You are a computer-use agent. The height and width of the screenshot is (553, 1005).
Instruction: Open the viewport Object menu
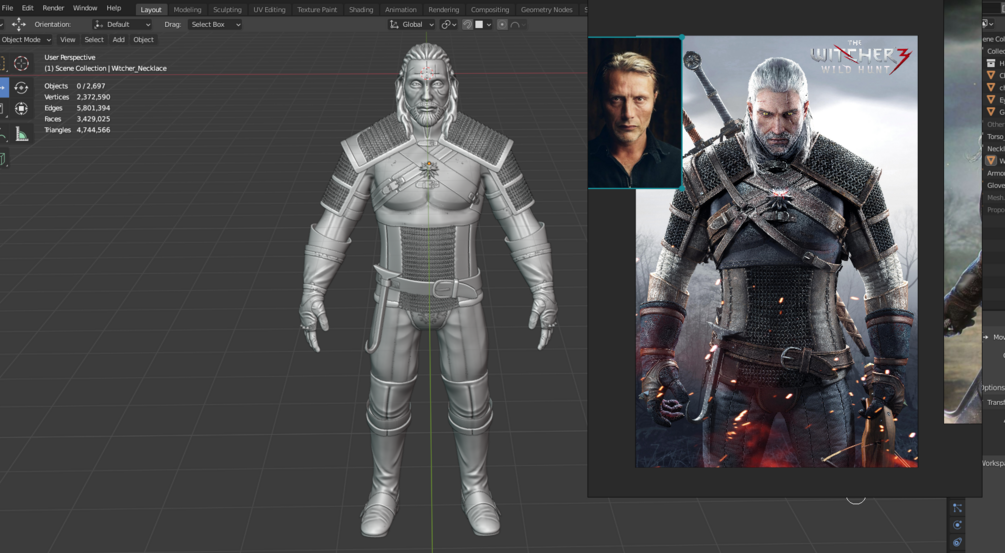tap(143, 40)
